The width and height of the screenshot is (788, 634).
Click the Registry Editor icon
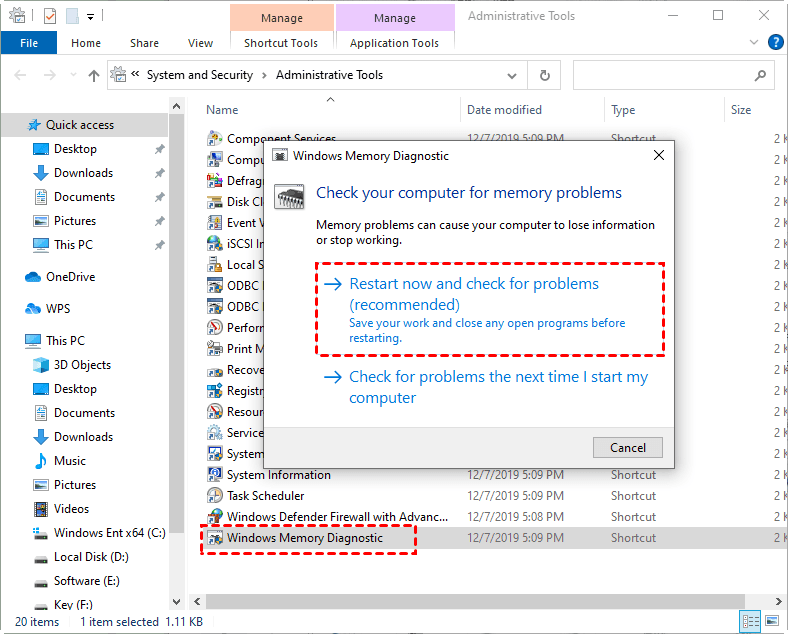[x=215, y=390]
